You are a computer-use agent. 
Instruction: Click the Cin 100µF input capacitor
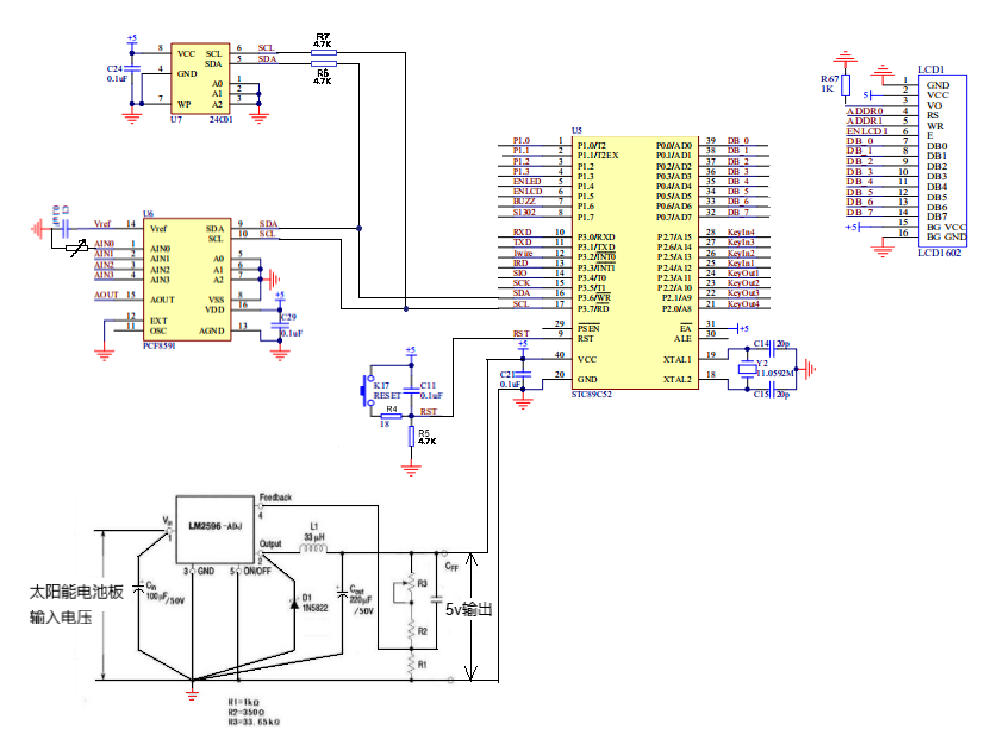click(x=140, y=588)
